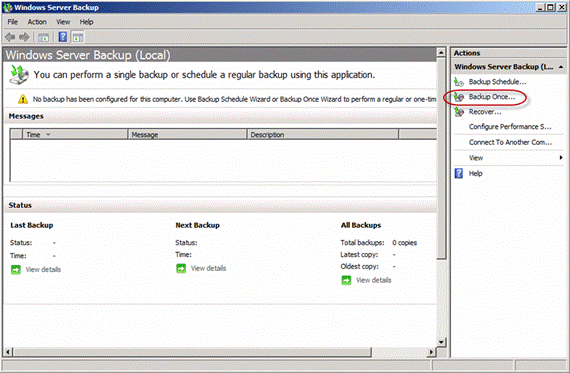
Task: Click the Windows Server Backup title bar icon
Action: [x=8, y=7]
